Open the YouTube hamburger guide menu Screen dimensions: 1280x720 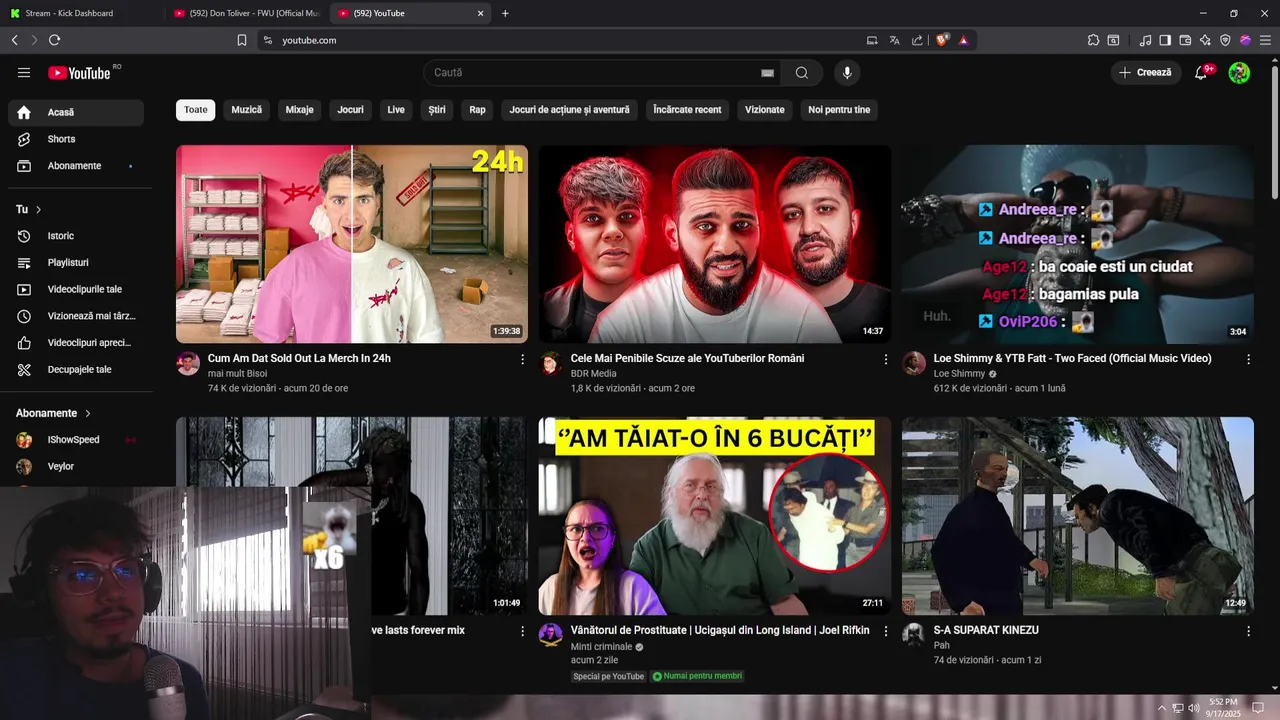(x=24, y=72)
